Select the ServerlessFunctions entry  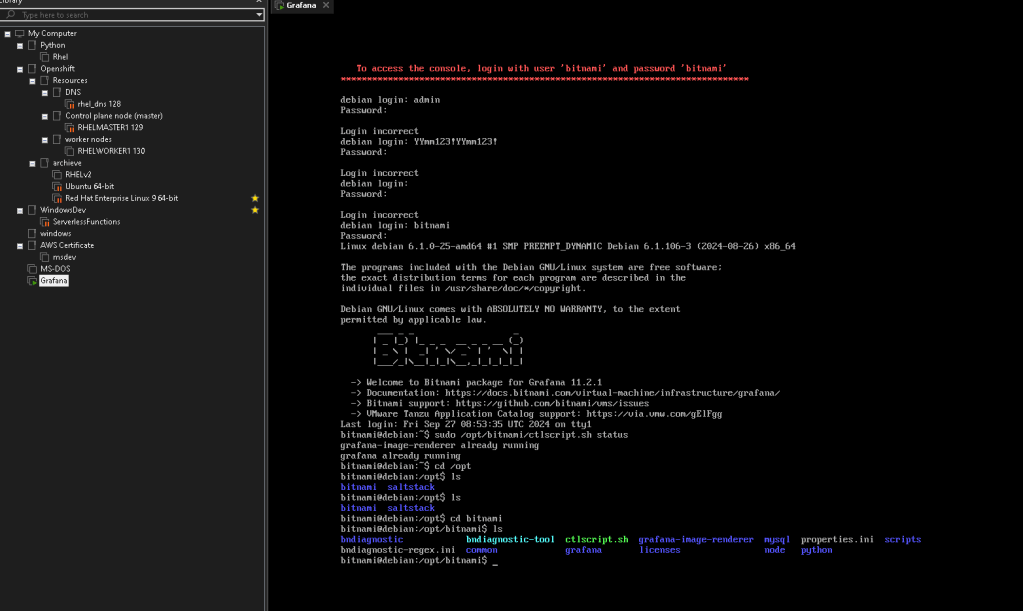pos(86,222)
